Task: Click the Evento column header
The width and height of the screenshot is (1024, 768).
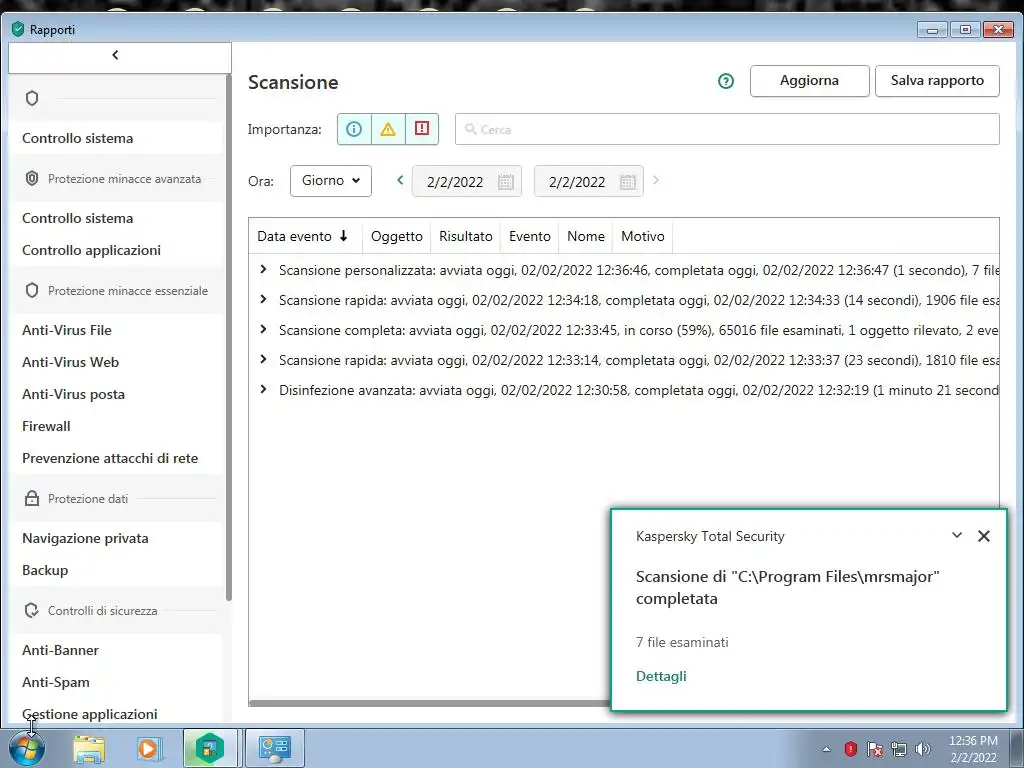Action: pos(530,236)
